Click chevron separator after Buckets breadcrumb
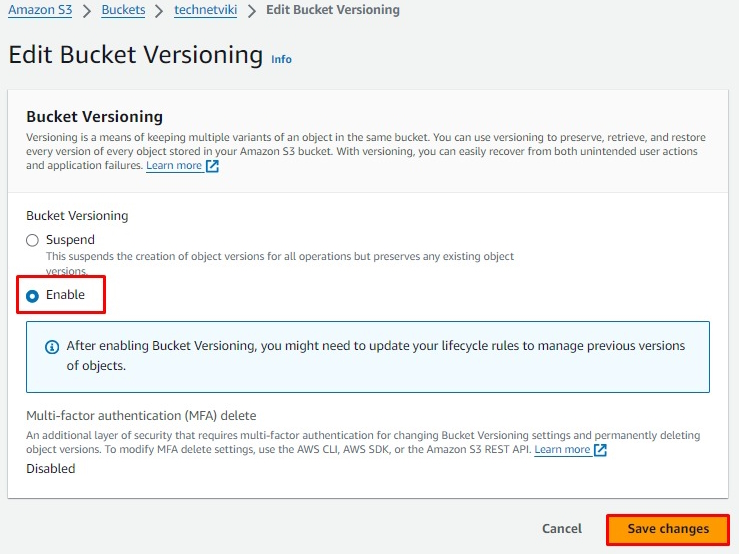Viewport: 739px width, 554px height. [160, 10]
